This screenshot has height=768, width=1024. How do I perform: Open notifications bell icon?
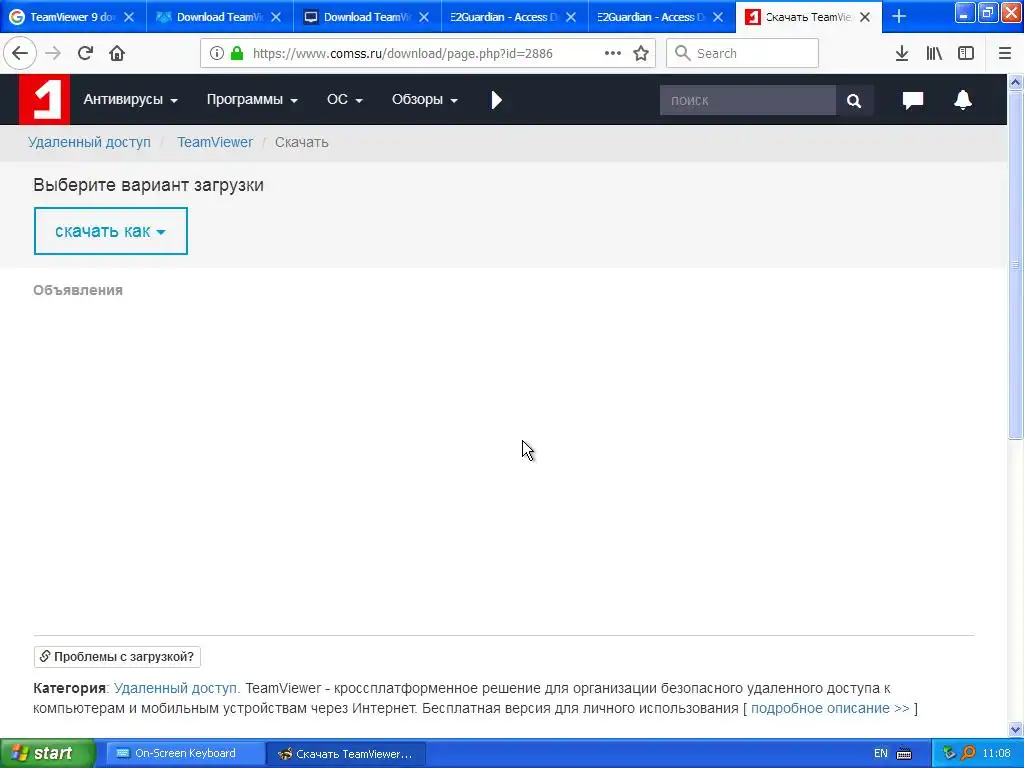coord(963,100)
